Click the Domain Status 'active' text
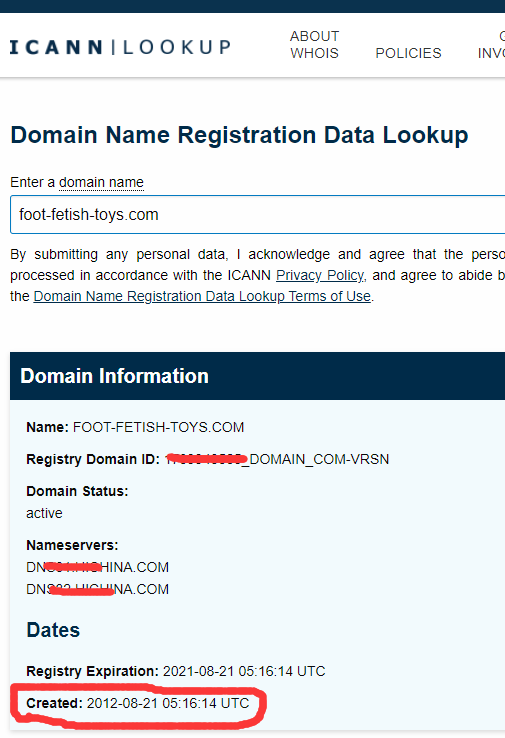Screen dimensions: 505x738 [x=44, y=513]
